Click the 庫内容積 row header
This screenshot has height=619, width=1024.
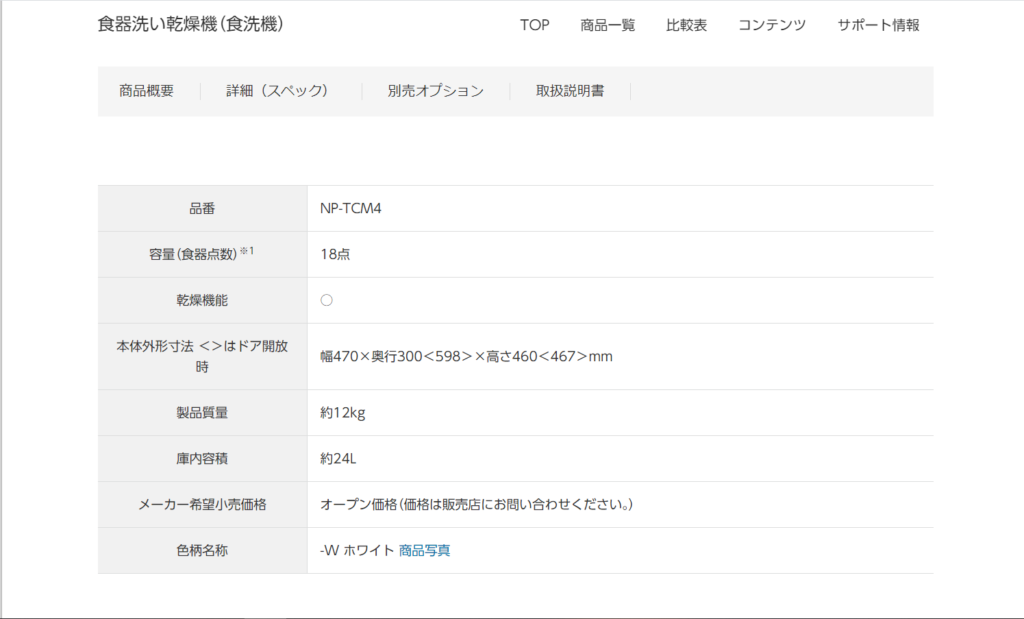click(202, 458)
